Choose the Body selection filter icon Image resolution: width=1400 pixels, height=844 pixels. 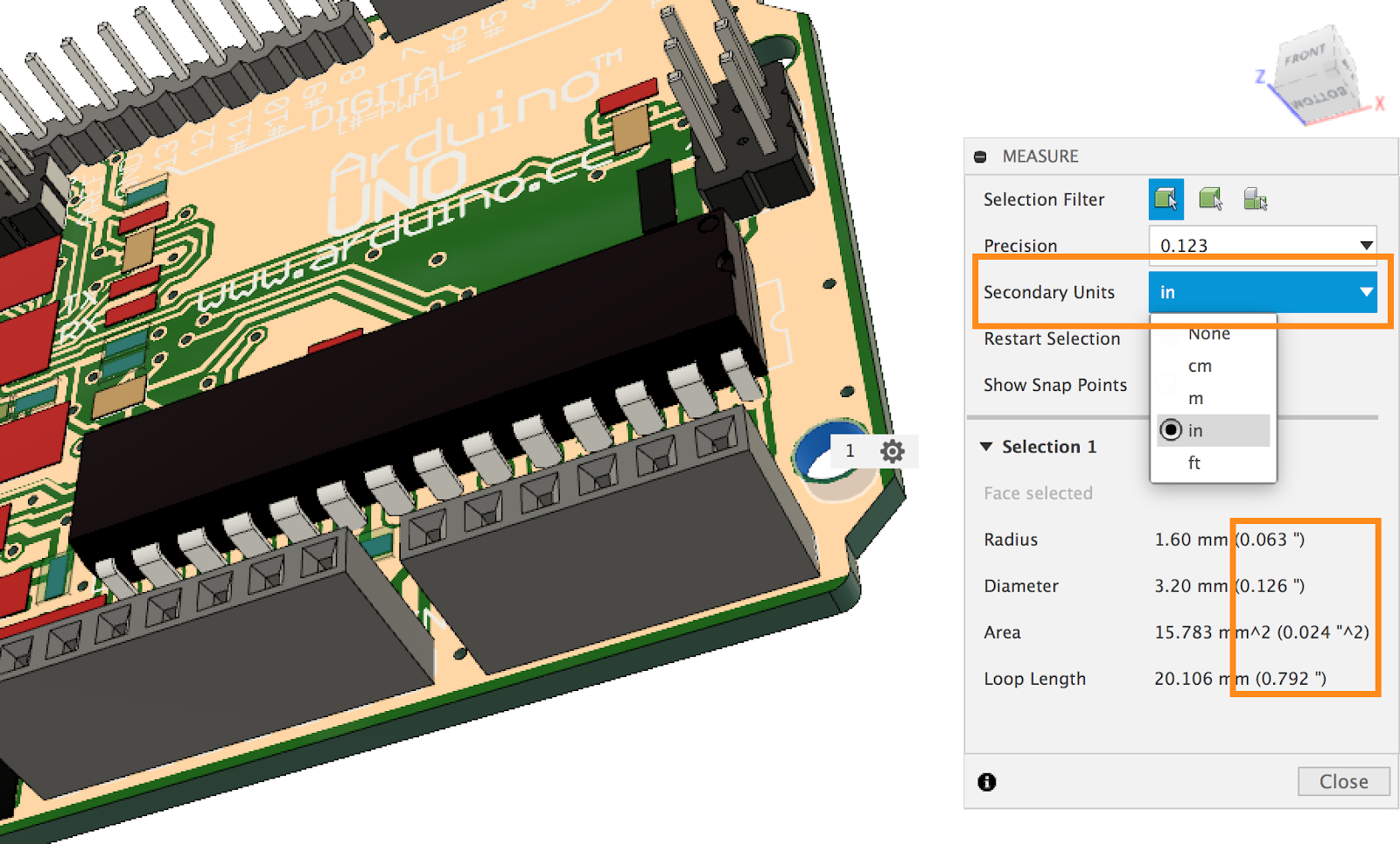tap(1210, 199)
